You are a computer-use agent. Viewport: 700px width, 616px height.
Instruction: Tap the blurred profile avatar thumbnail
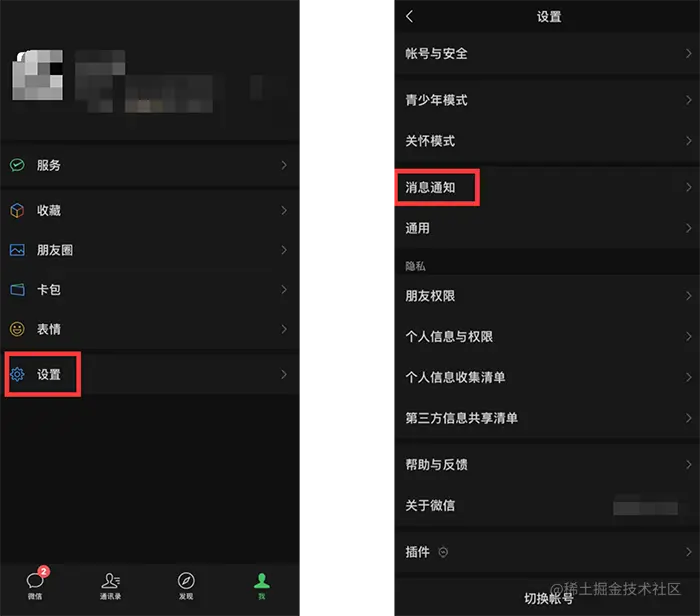pyautogui.click(x=38, y=75)
